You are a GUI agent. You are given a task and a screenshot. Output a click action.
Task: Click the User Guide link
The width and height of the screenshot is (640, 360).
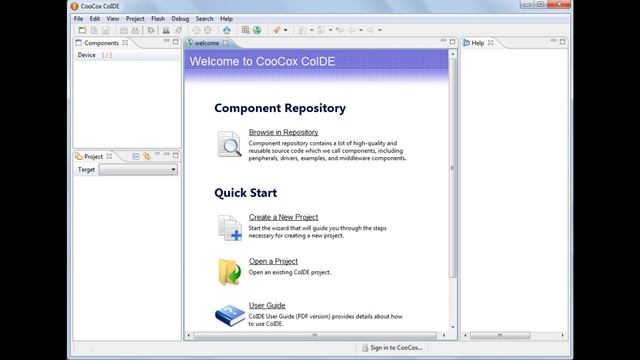coord(267,305)
